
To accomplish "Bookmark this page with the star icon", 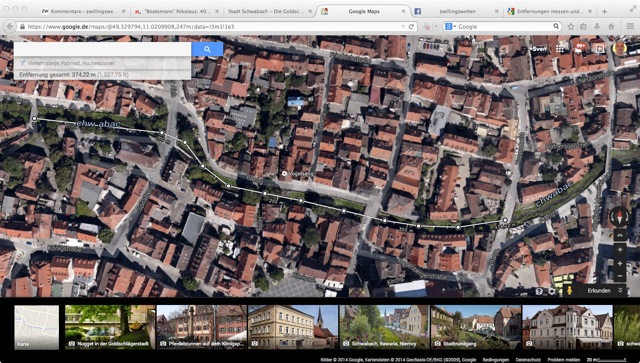I will click(571, 27).
